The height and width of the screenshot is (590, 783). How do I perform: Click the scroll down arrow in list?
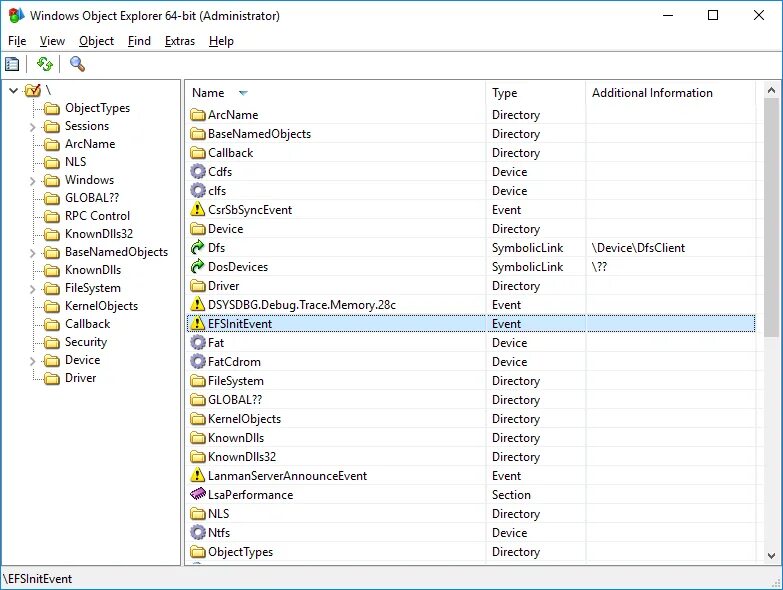[771, 555]
